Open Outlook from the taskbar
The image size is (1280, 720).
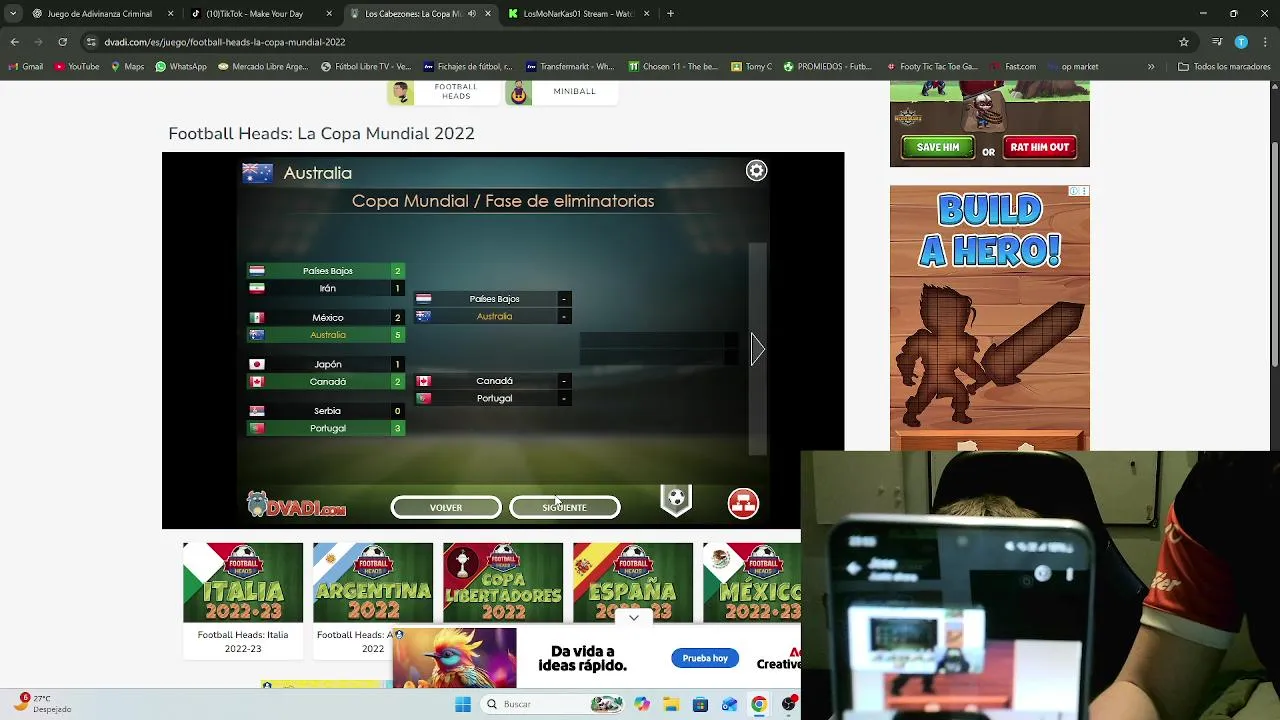[x=730, y=704]
